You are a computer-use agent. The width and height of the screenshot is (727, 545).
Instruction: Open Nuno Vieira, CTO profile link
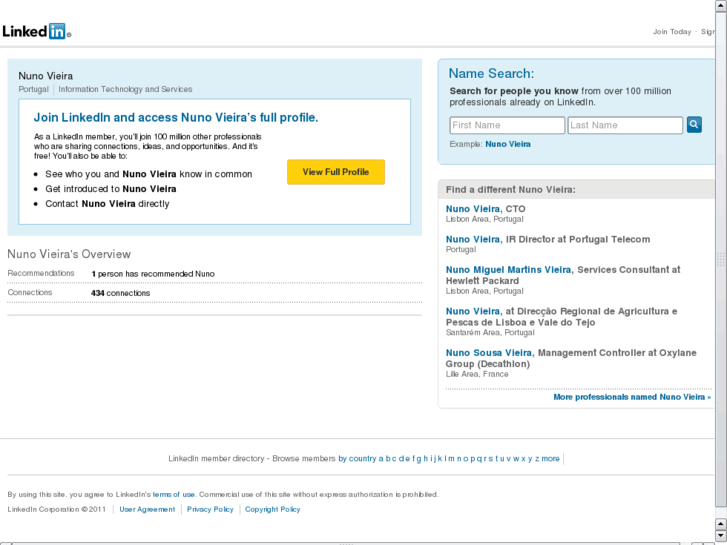472,209
